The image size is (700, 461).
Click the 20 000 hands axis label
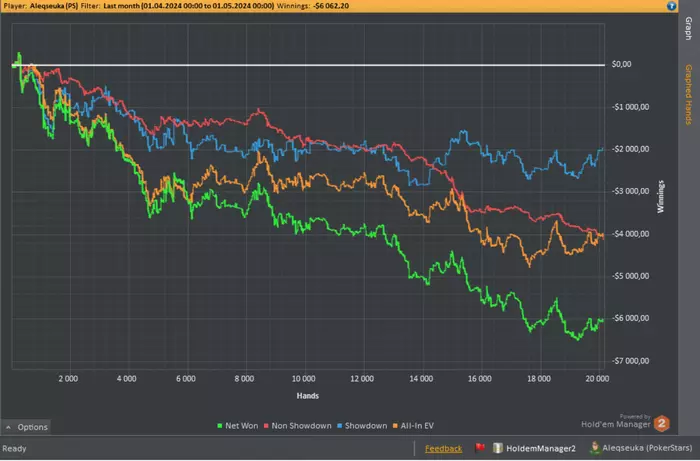click(x=597, y=378)
